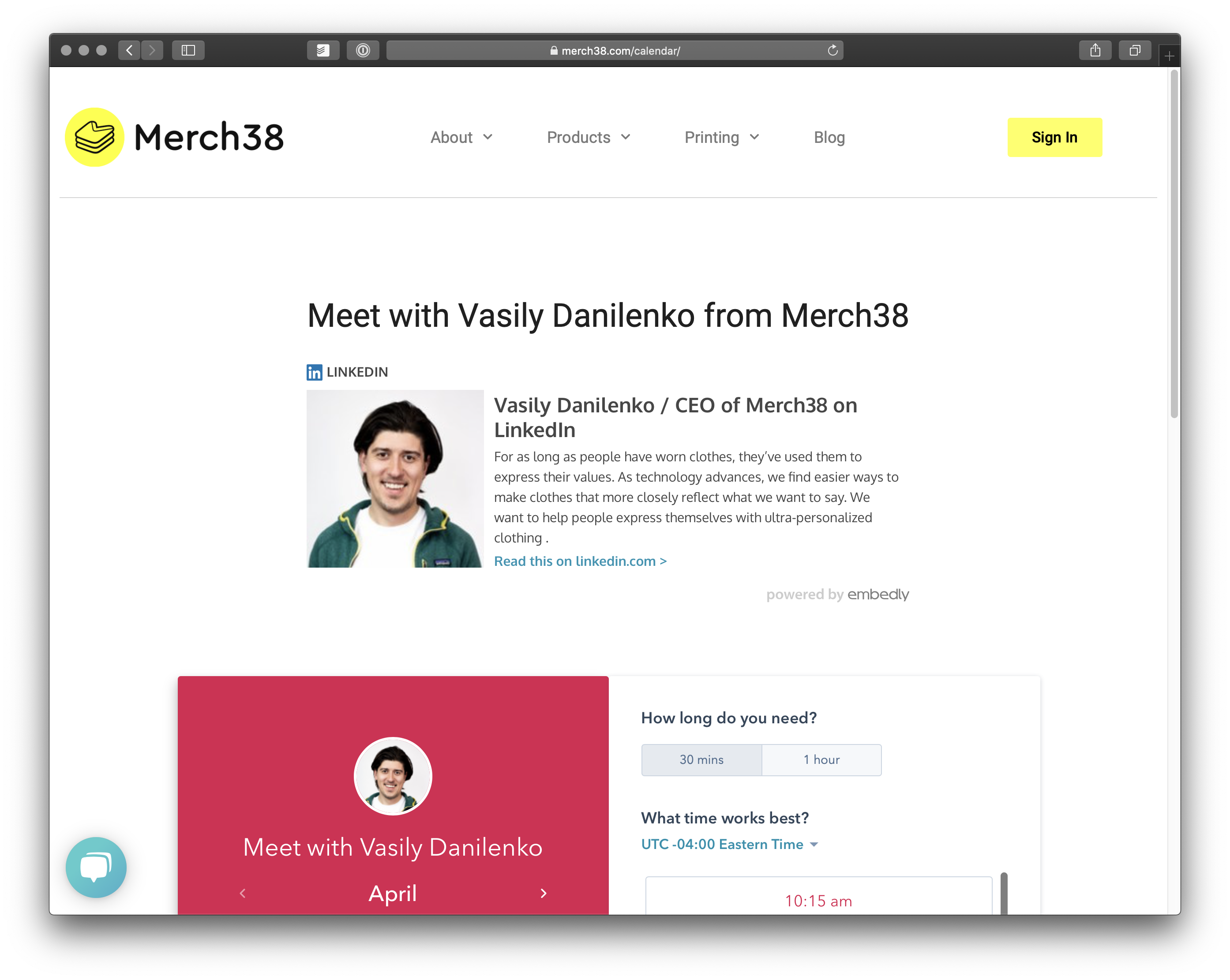Open the Safari share menu
Viewport: 1230px width, 980px height.
click(1095, 50)
